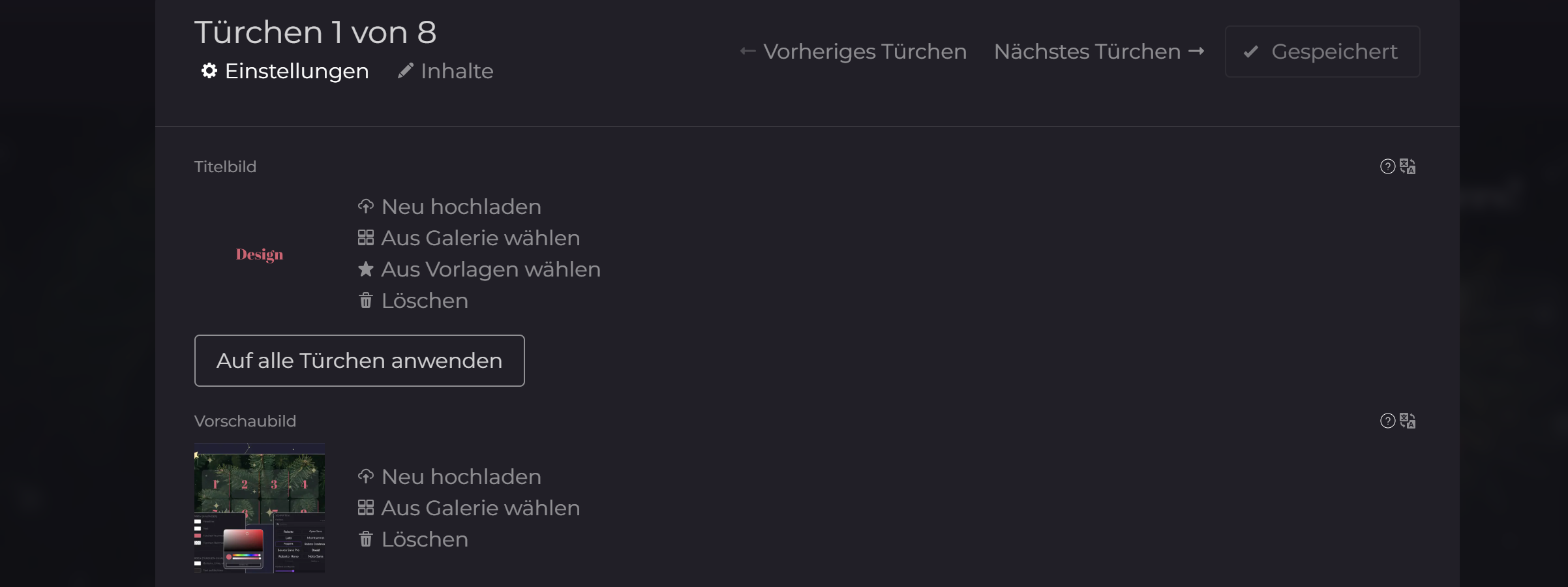Viewport: 1568px width, 587px height.
Task: Click the translate icon for Vorschaubild
Action: 1408,421
